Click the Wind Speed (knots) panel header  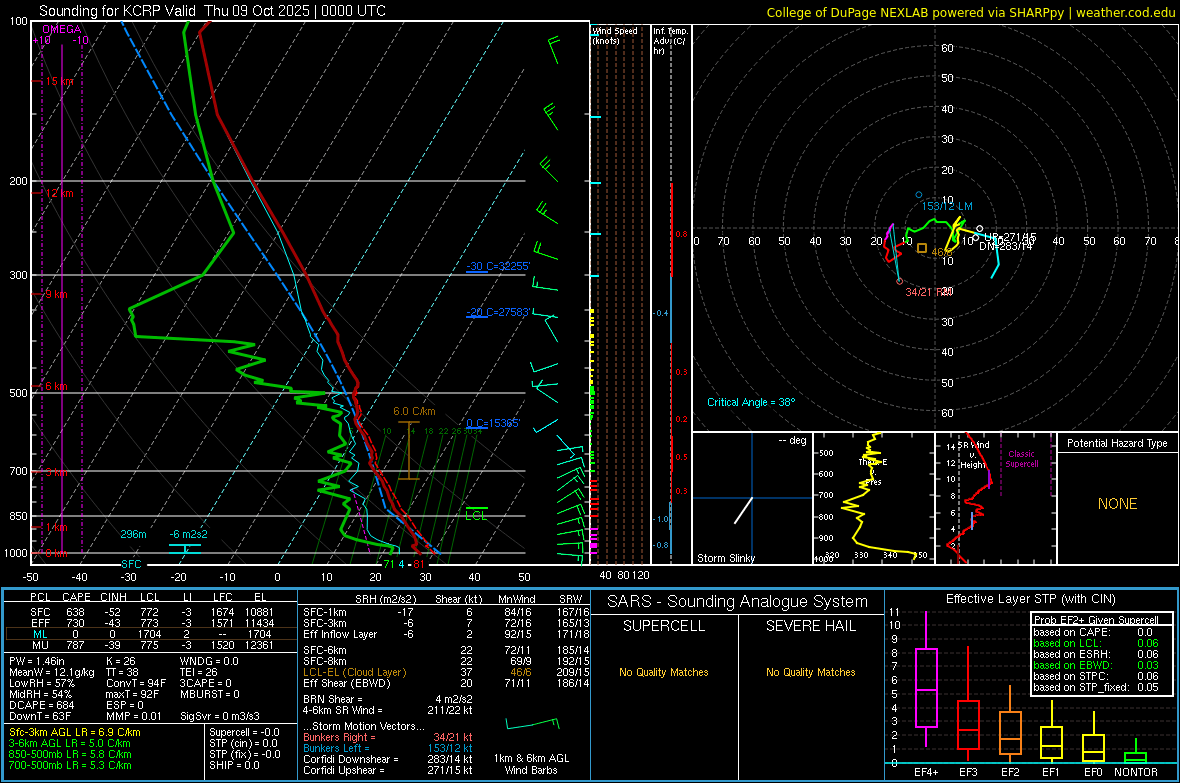(615, 35)
